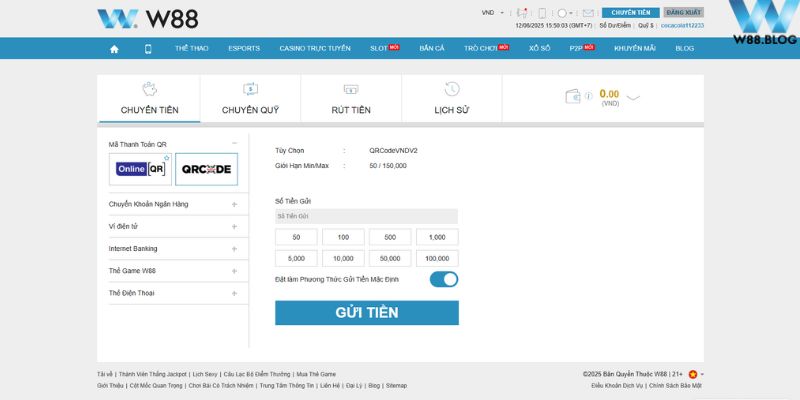The image size is (800, 400).
Task: Open announcements megaphone icon in header
Action: (521, 13)
